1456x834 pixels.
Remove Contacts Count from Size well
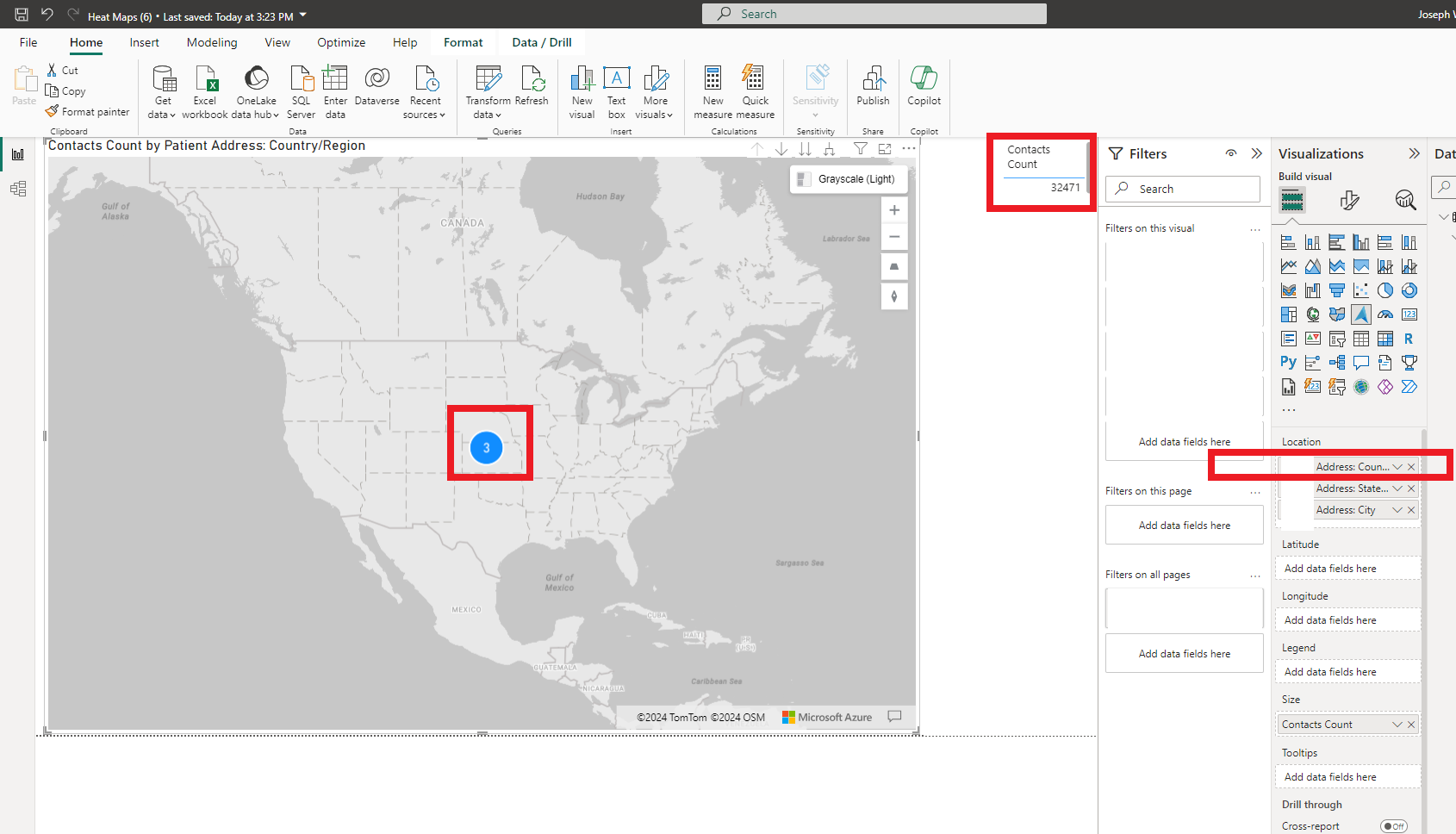1411,725
